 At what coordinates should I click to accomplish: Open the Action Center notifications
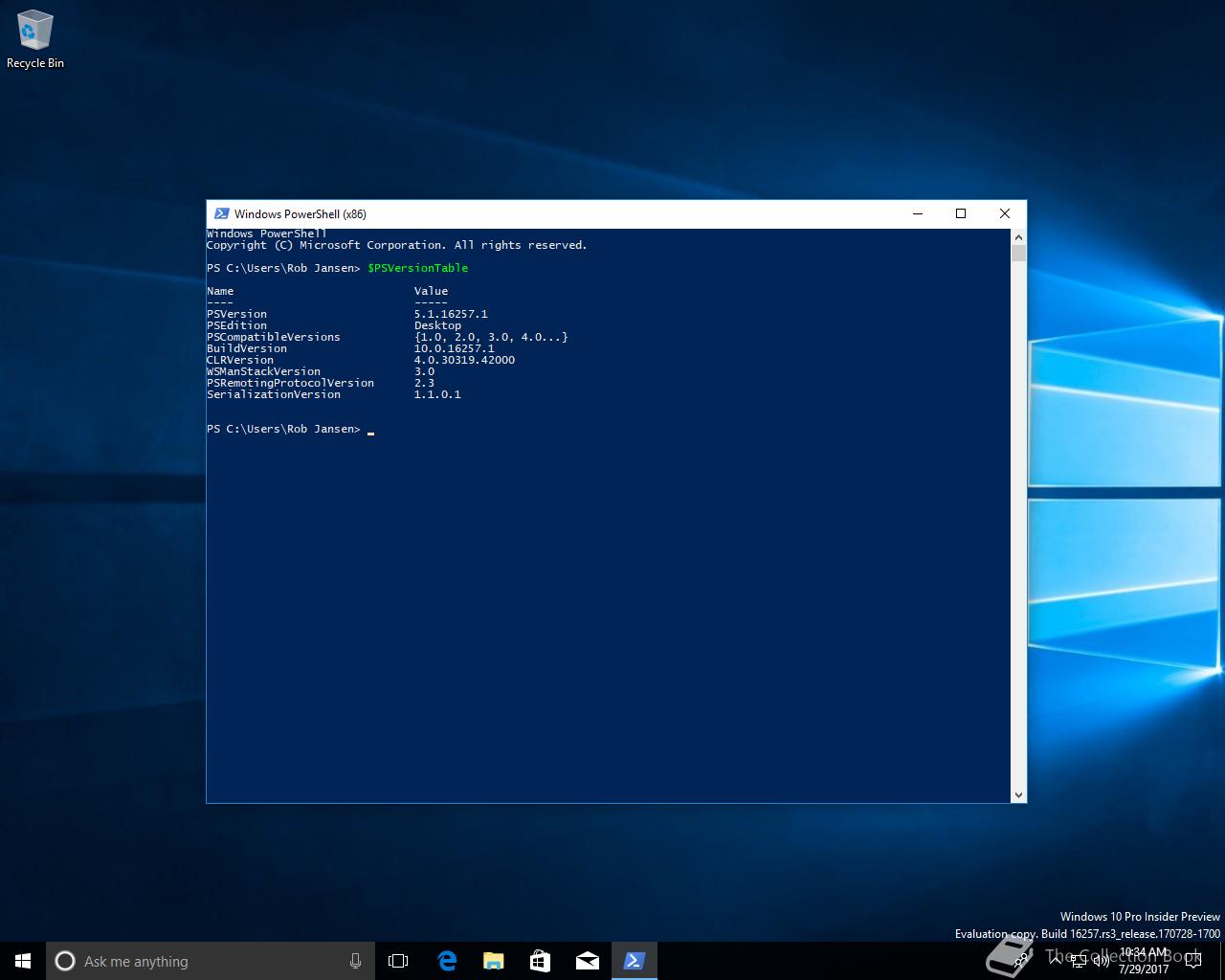1192,961
